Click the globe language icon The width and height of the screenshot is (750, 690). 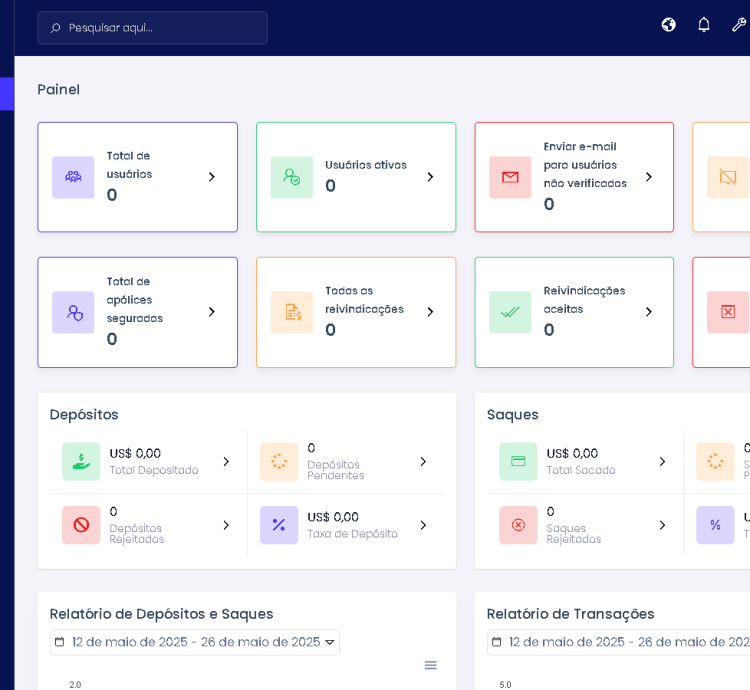[669, 25]
